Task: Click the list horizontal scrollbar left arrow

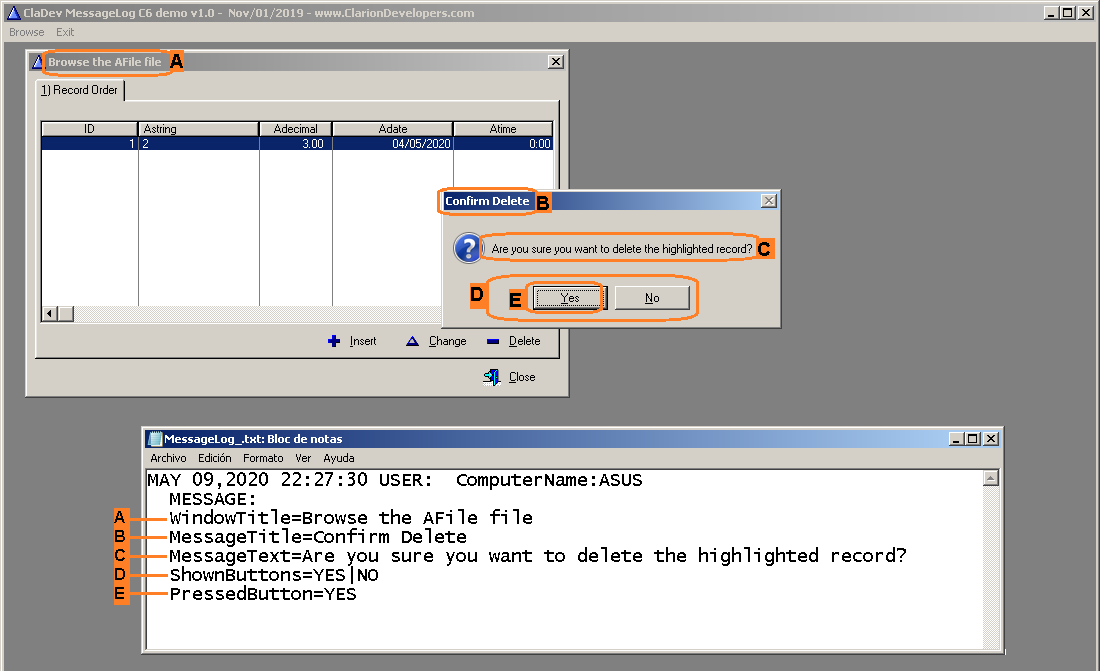Action: [x=50, y=314]
